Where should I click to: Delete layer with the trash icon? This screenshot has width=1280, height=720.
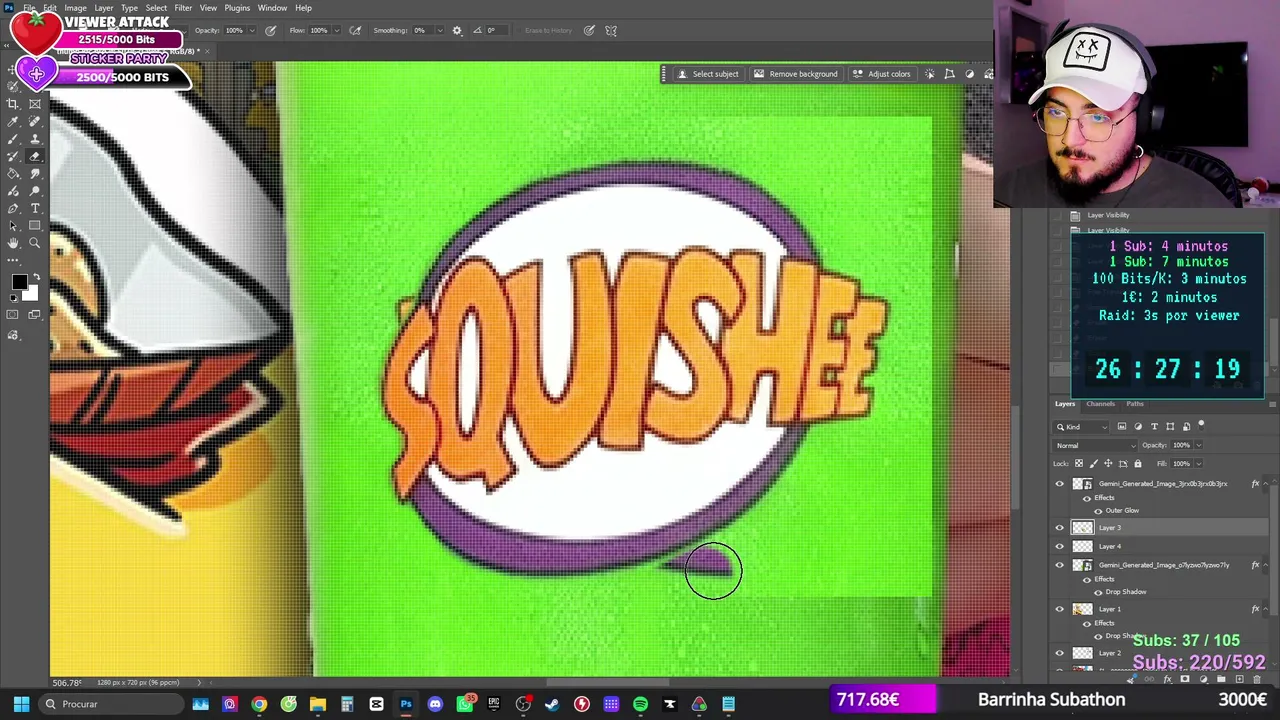click(x=1257, y=679)
